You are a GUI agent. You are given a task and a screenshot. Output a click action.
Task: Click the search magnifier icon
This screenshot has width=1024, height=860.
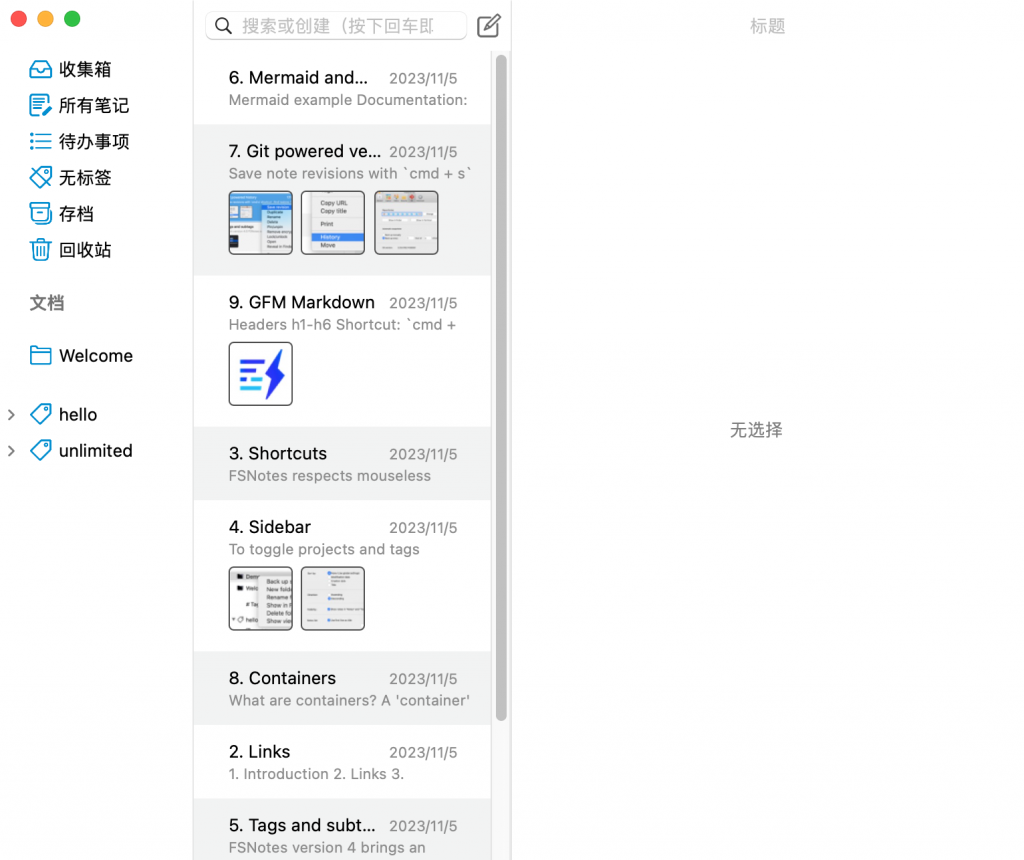223,25
